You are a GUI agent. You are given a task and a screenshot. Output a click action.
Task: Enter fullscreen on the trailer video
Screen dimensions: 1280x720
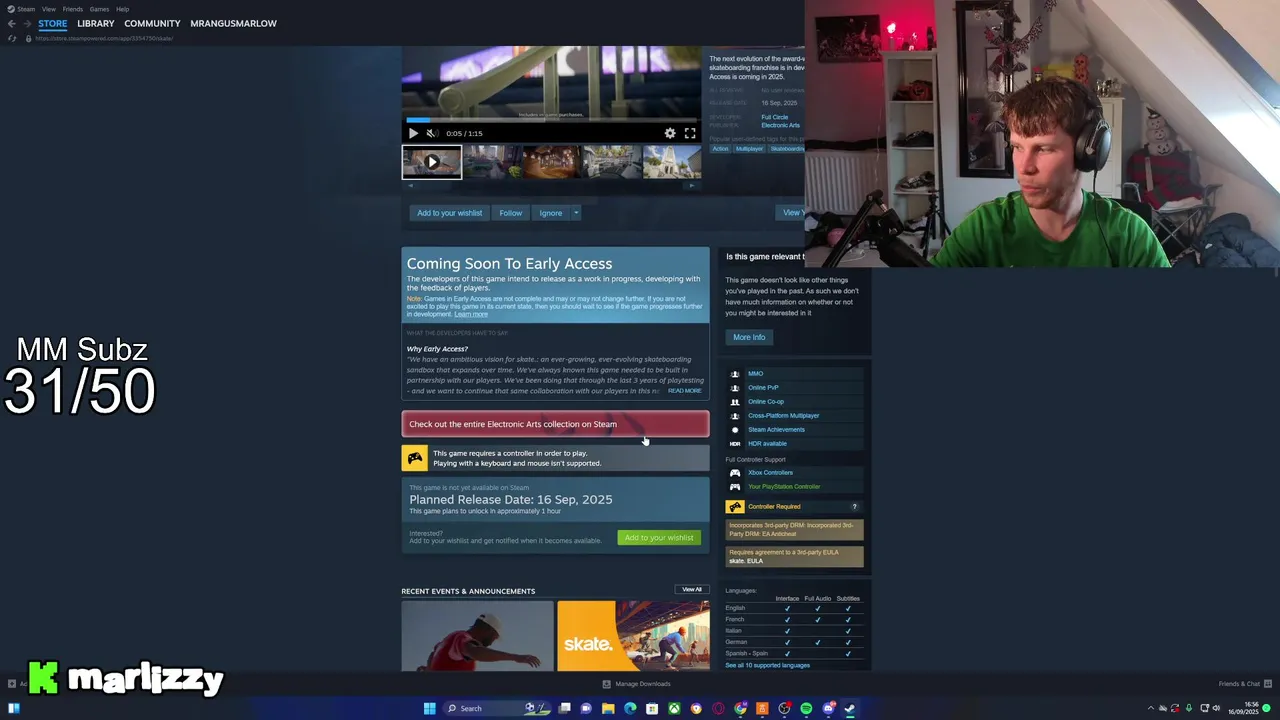(690, 133)
